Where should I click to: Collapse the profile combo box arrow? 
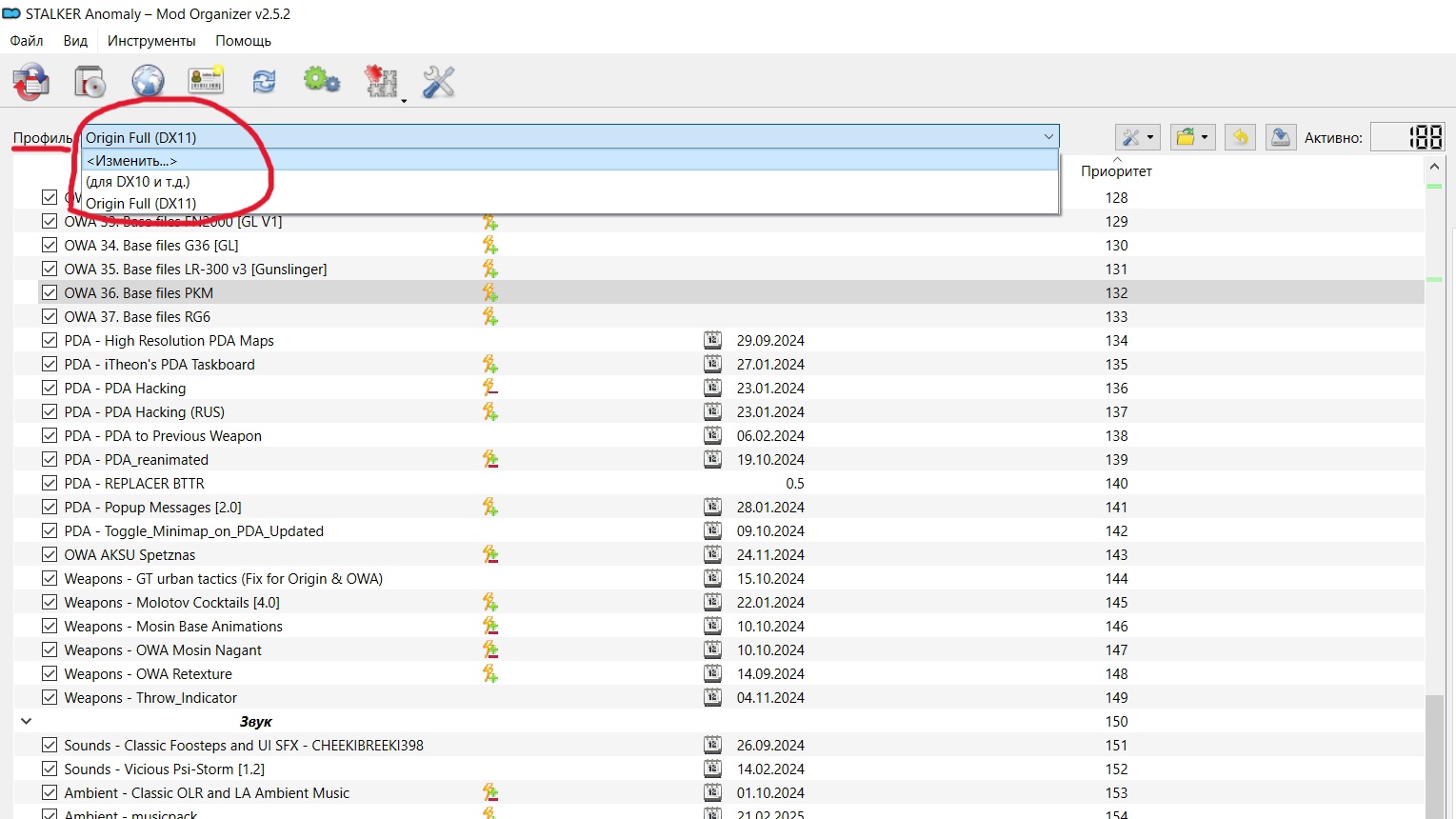tap(1048, 137)
